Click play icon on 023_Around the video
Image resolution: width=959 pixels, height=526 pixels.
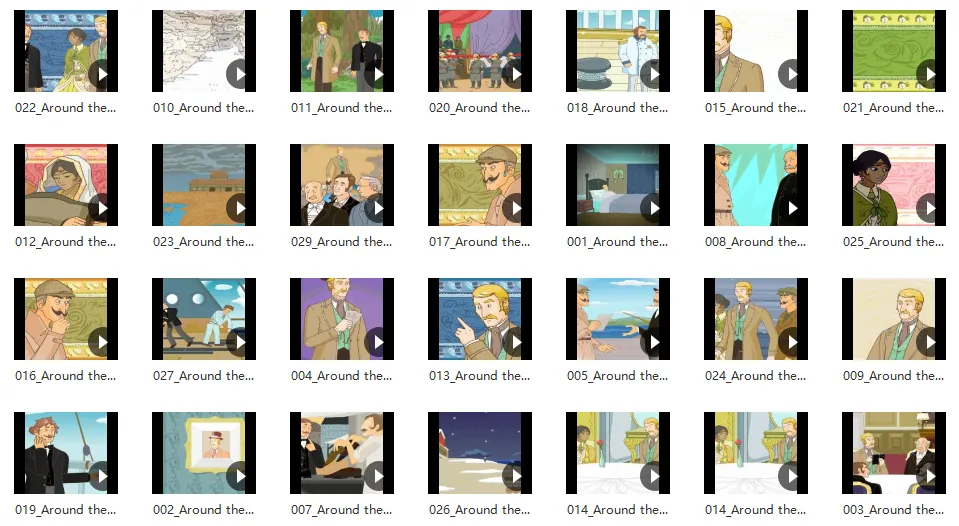(239, 209)
